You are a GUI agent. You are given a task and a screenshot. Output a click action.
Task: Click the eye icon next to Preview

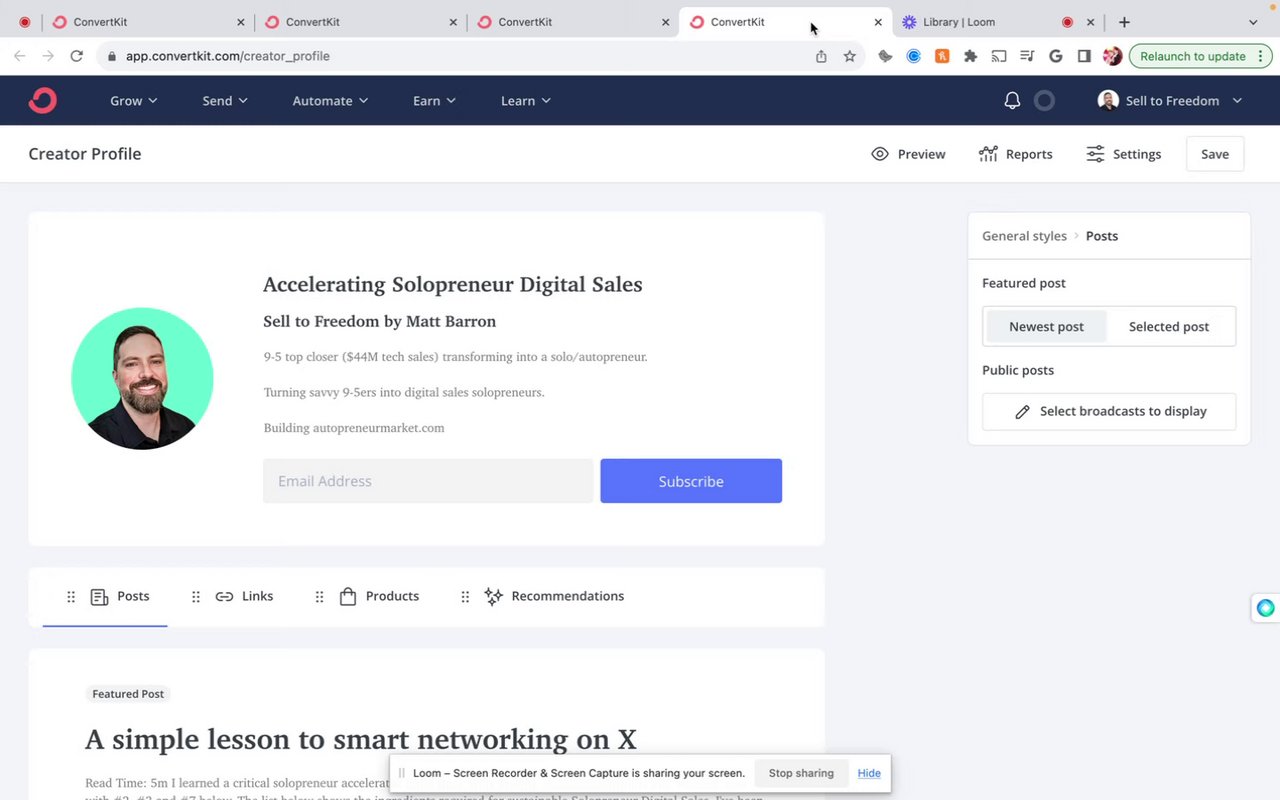880,154
